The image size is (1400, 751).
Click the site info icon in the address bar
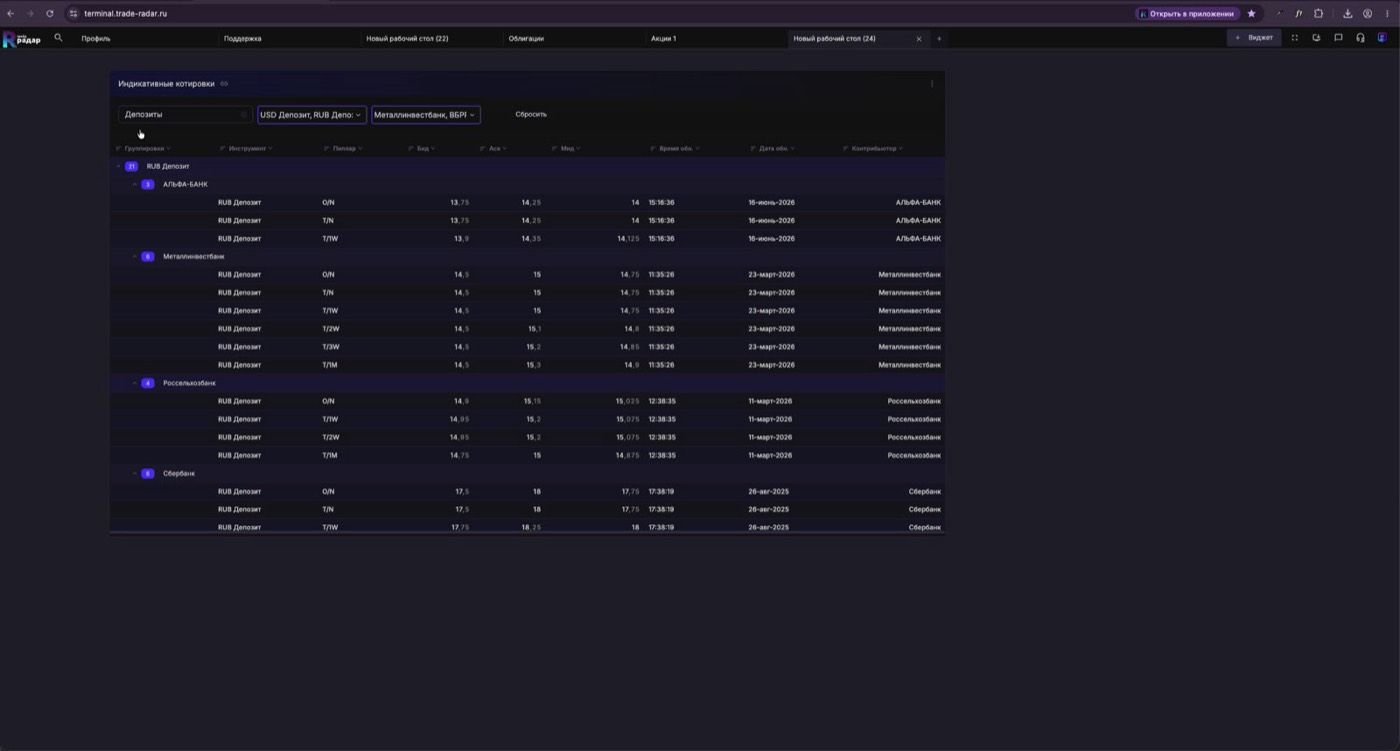click(73, 14)
